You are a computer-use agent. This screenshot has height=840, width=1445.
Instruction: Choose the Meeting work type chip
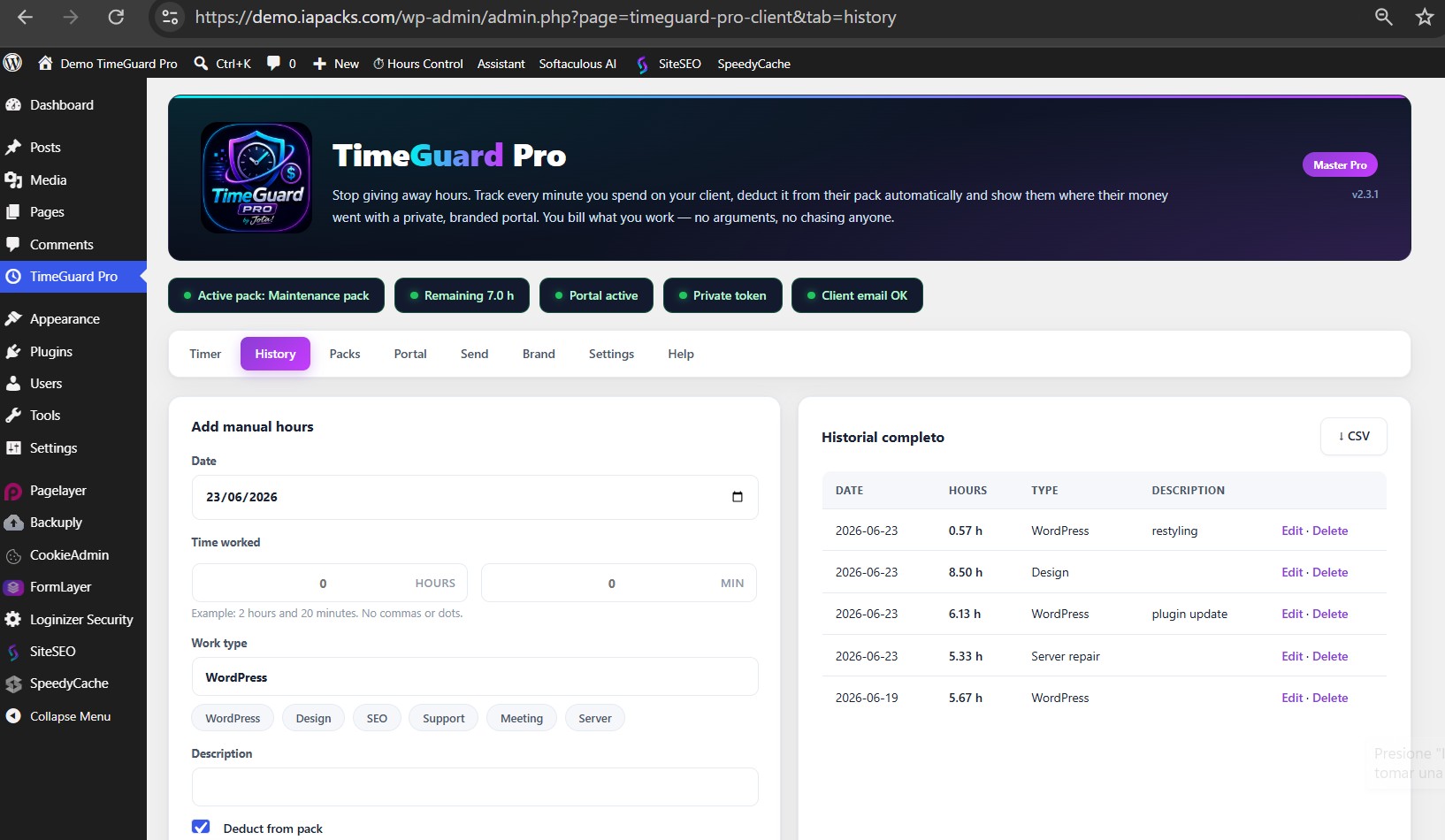522,718
